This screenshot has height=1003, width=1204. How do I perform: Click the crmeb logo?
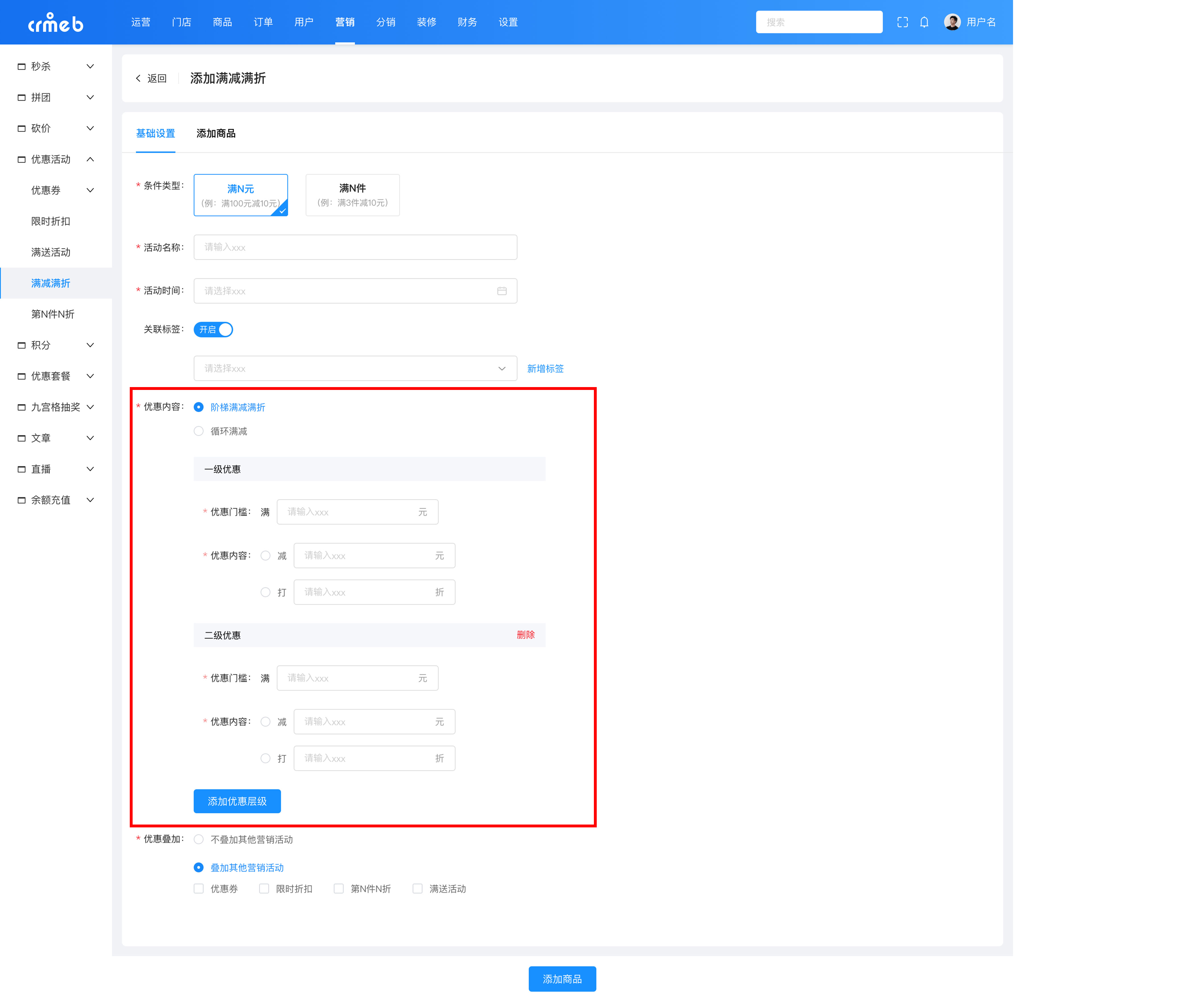(55, 22)
